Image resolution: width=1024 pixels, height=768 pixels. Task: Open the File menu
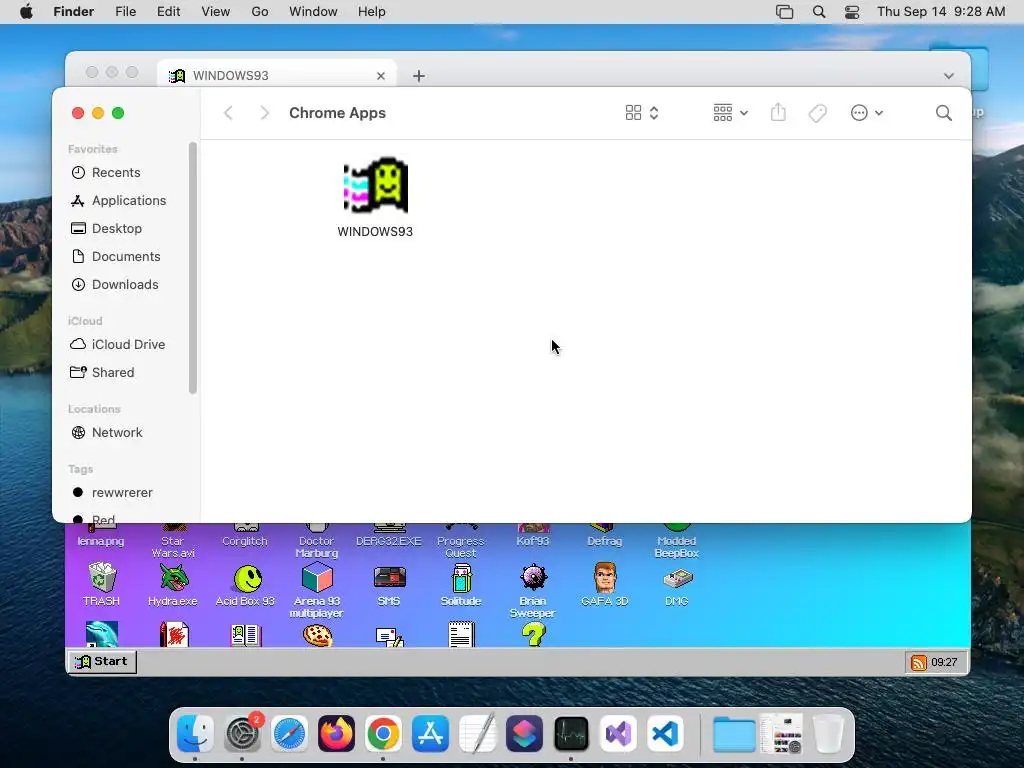click(125, 12)
